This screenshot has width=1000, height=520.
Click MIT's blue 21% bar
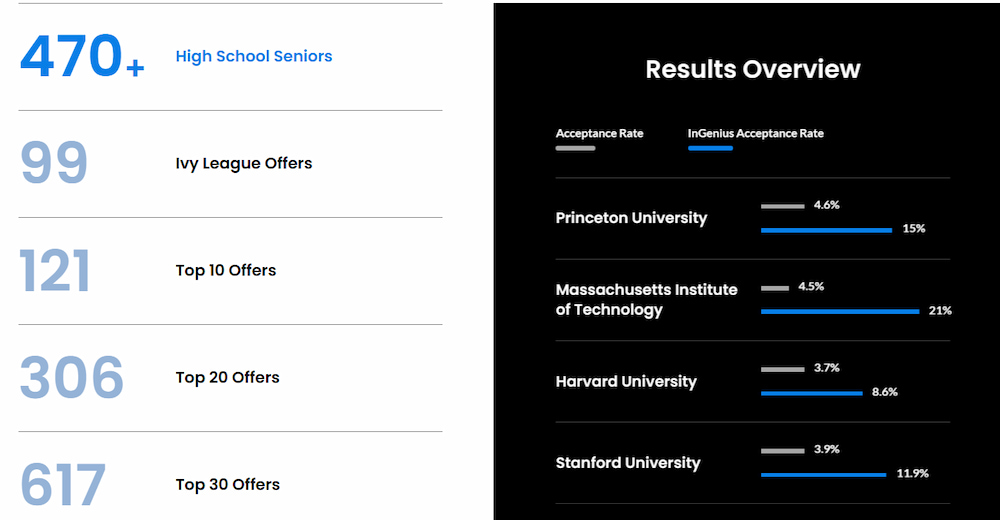click(x=839, y=311)
